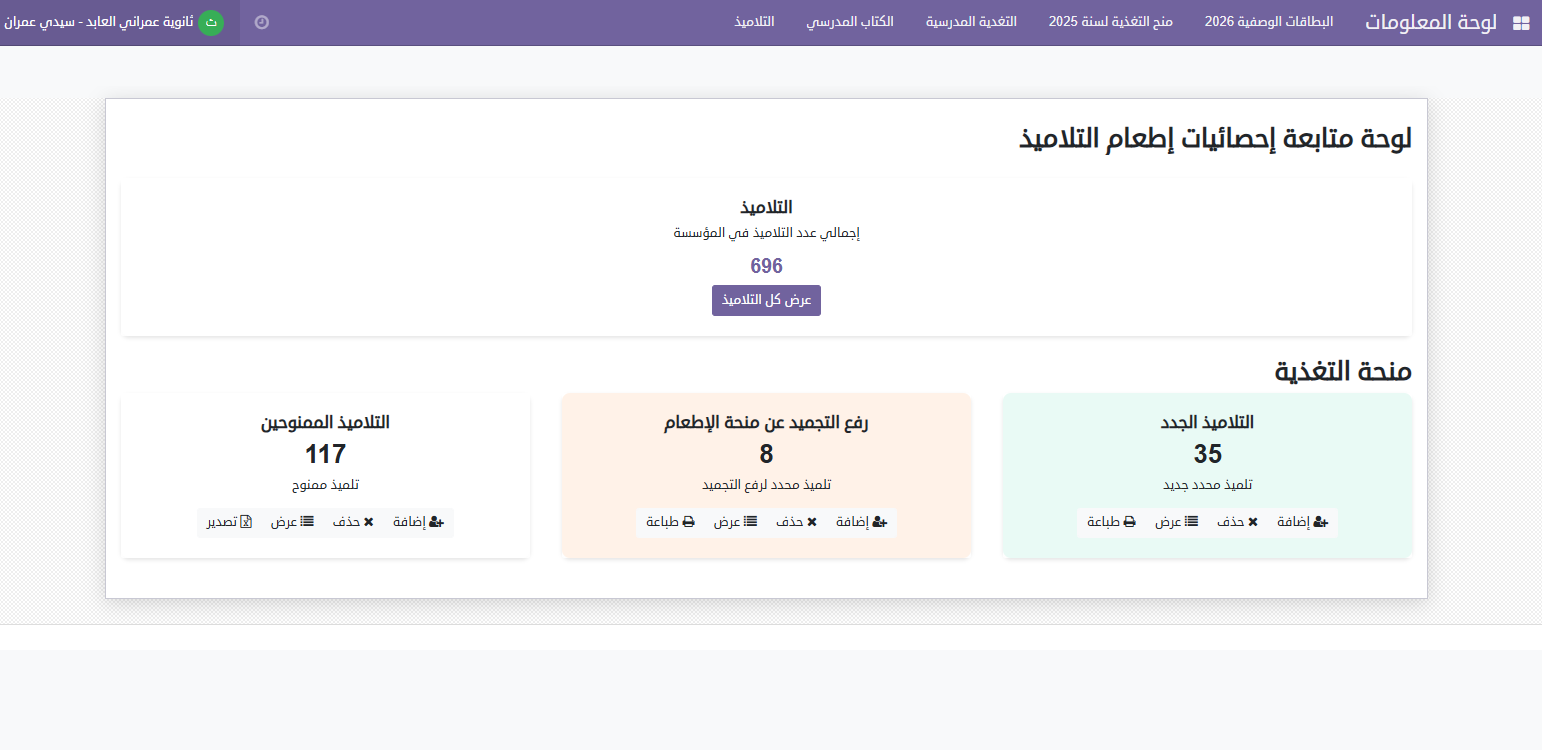Click the عرض كل التلاميذ button

766,300
